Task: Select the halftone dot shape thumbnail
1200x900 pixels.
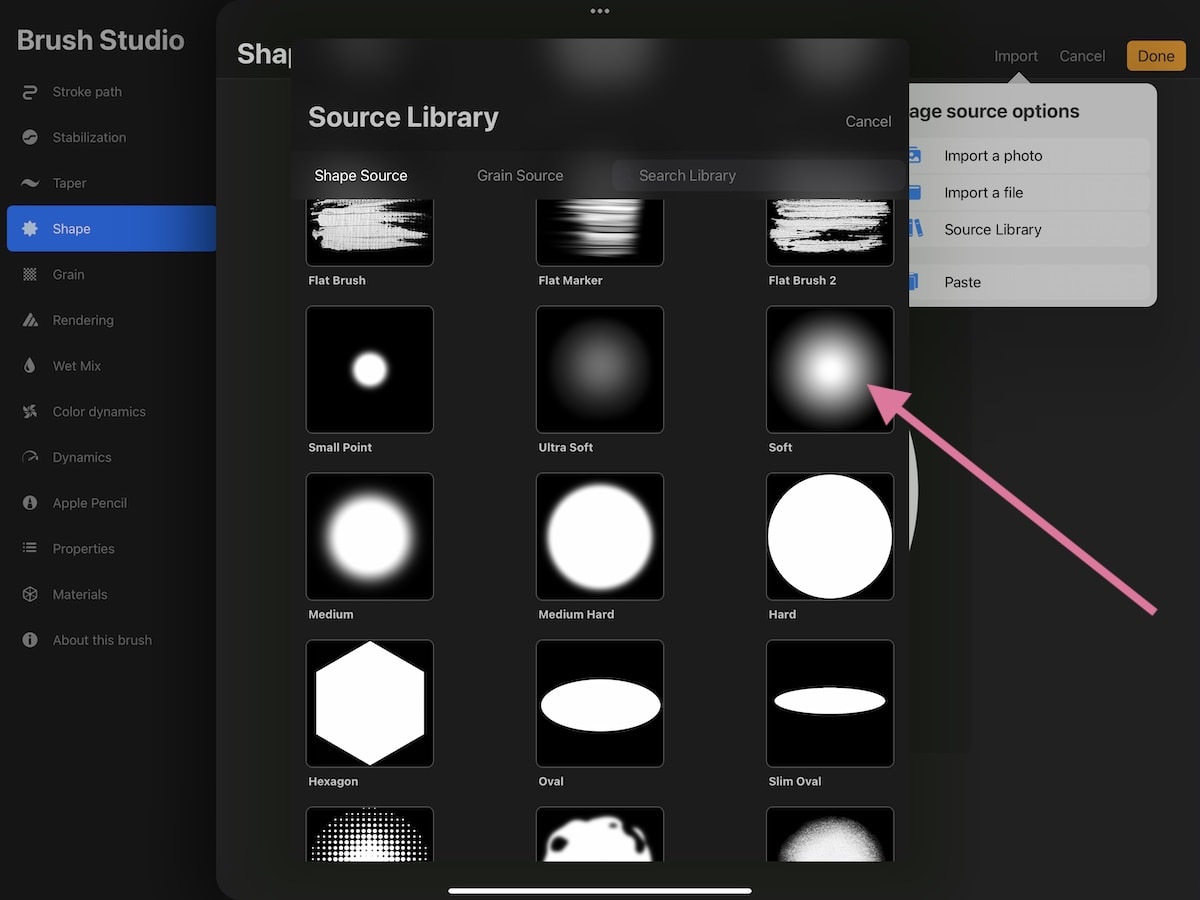Action: [370, 834]
